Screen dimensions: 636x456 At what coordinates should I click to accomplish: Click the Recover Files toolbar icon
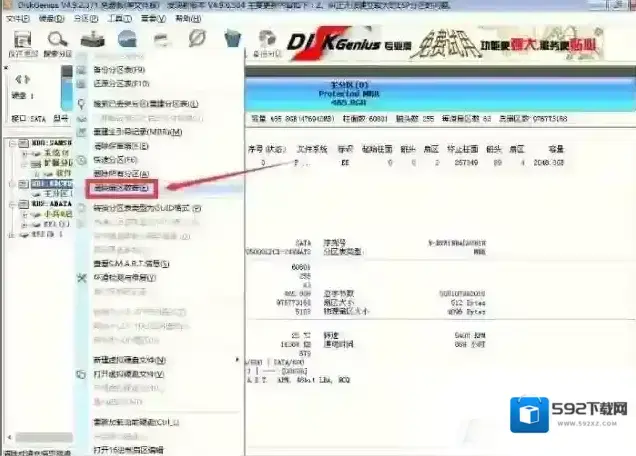90,41
